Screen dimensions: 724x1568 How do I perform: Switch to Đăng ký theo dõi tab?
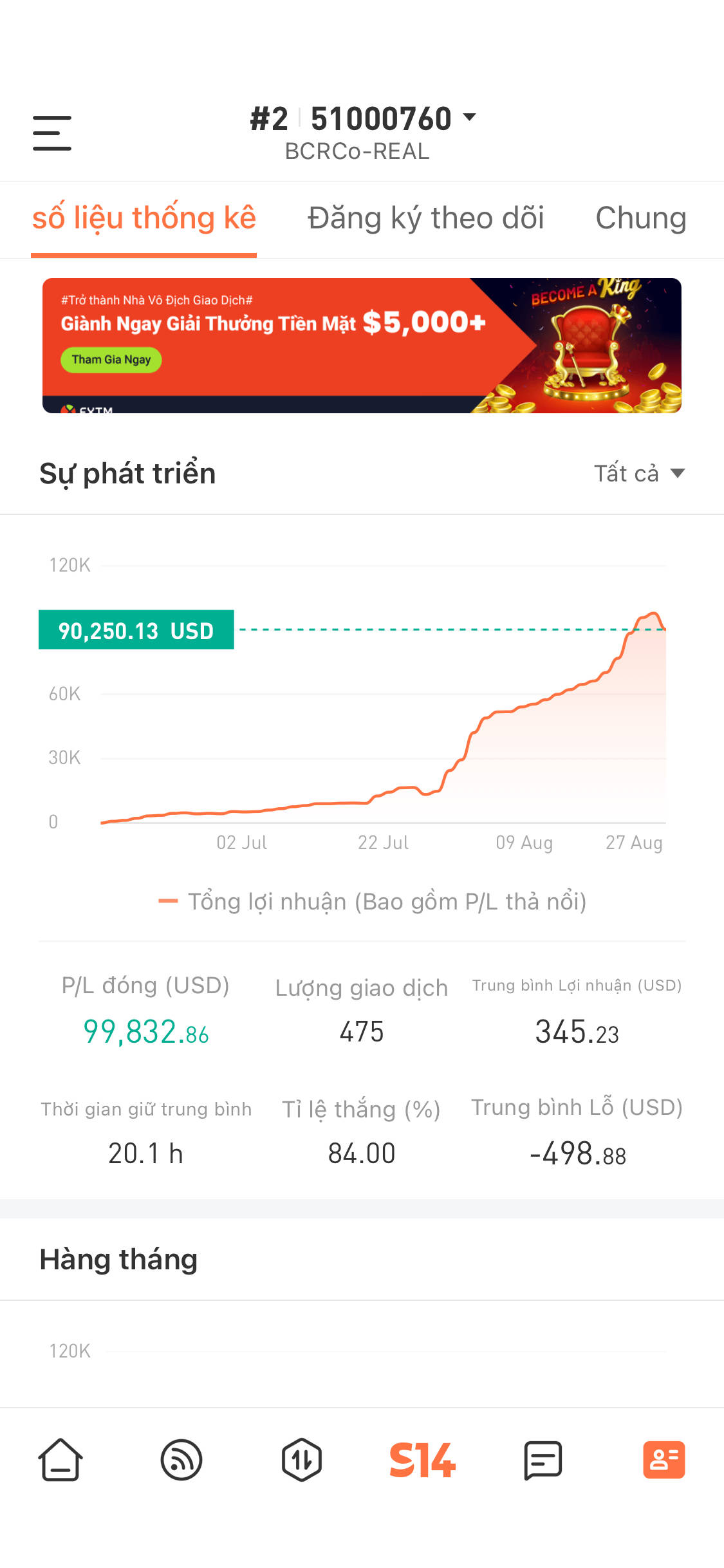pos(425,218)
